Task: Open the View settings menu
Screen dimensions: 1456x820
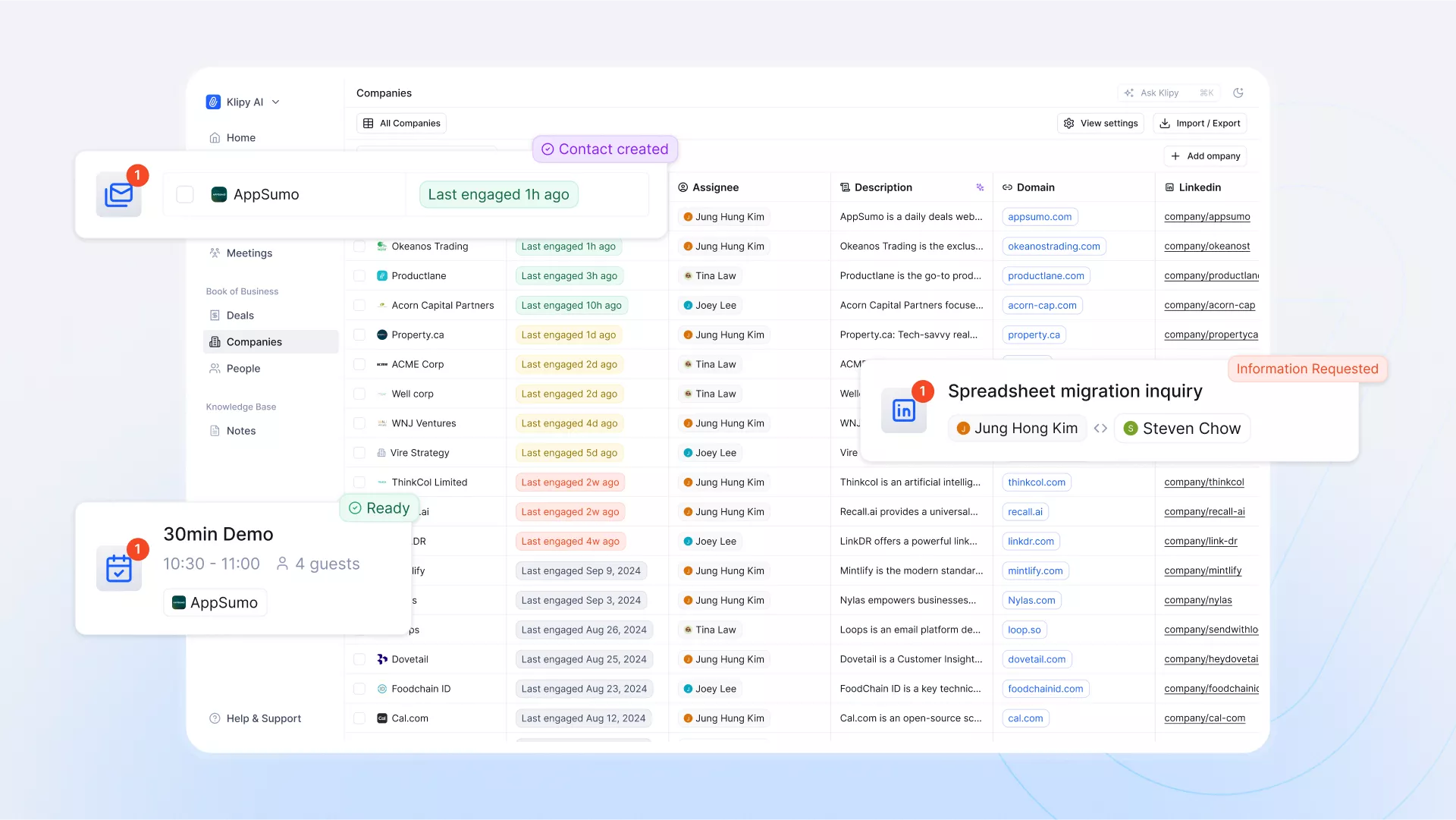Action: (x=1100, y=123)
